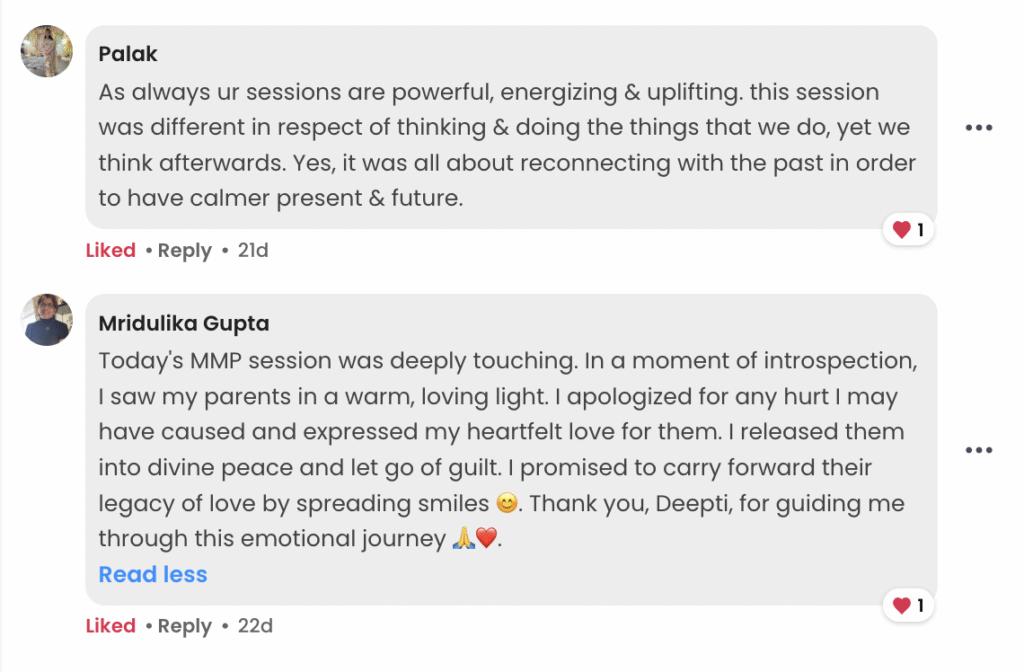Collapse Mridulika's comment with Read less
The image size is (1024, 672).
tap(153, 575)
